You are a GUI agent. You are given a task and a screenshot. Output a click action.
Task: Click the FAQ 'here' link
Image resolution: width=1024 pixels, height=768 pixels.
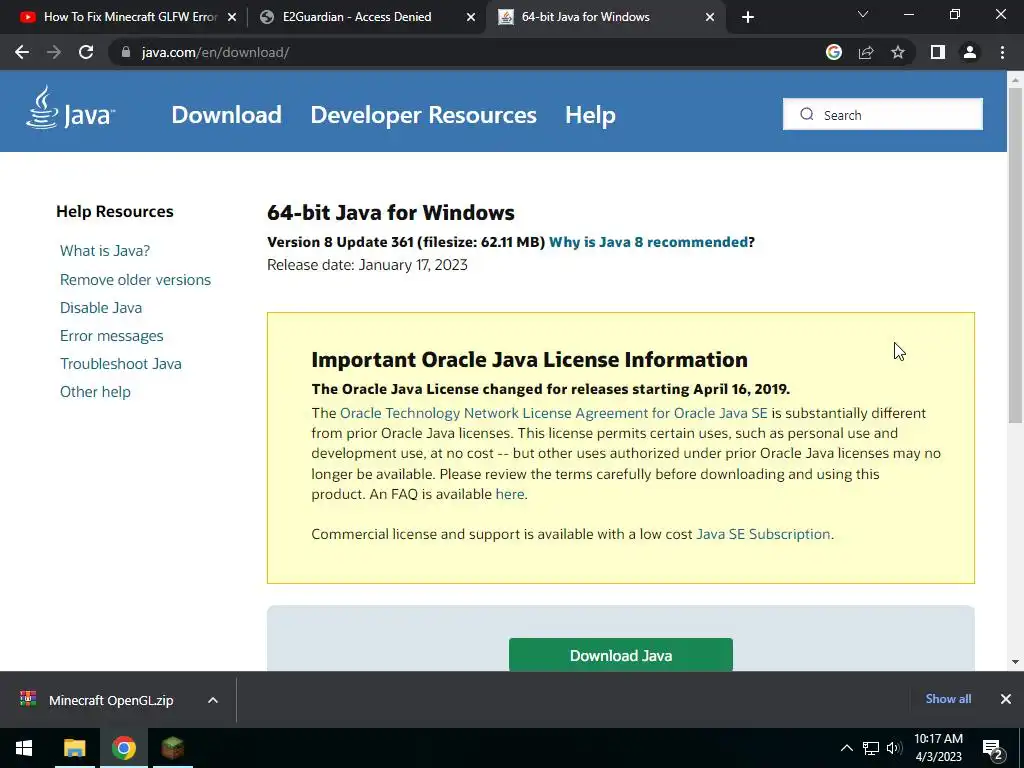510,494
